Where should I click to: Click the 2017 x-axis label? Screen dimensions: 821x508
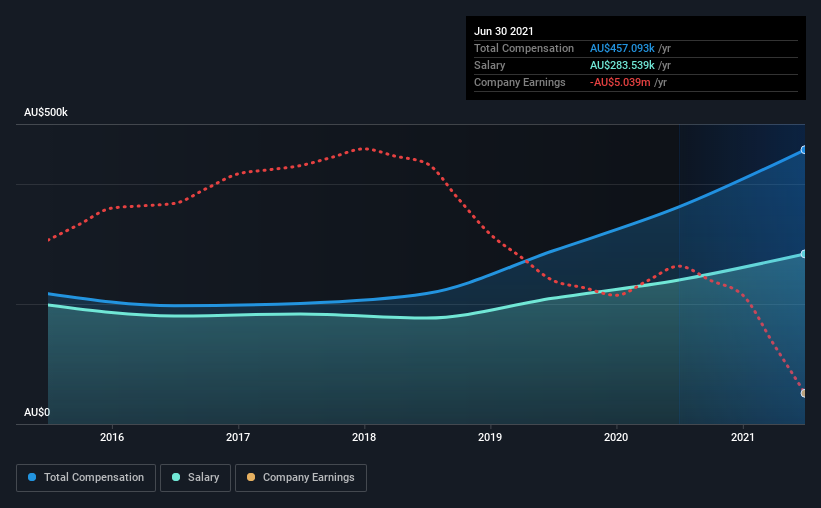coord(238,437)
